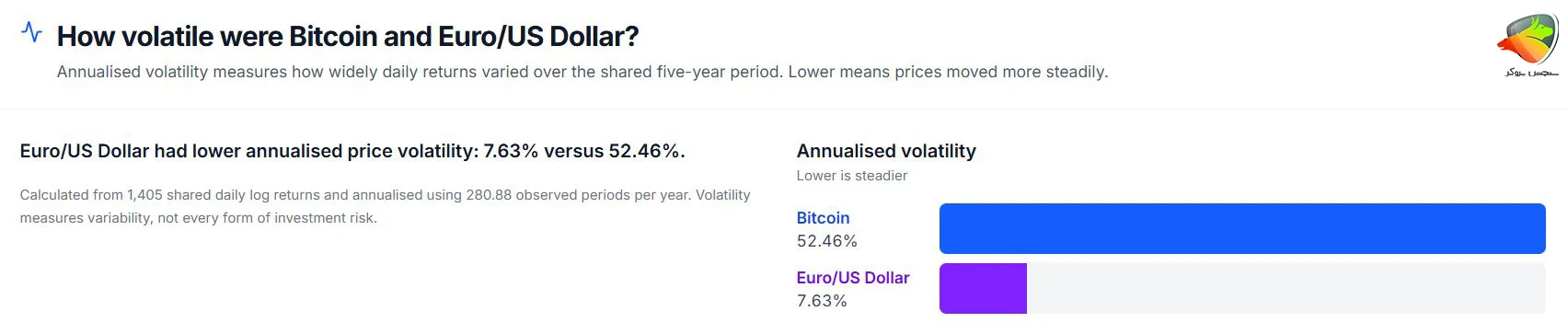The image size is (1568, 334).
Task: Click '7.63% versus 52.46%' in the summary headline
Action: 584,151
